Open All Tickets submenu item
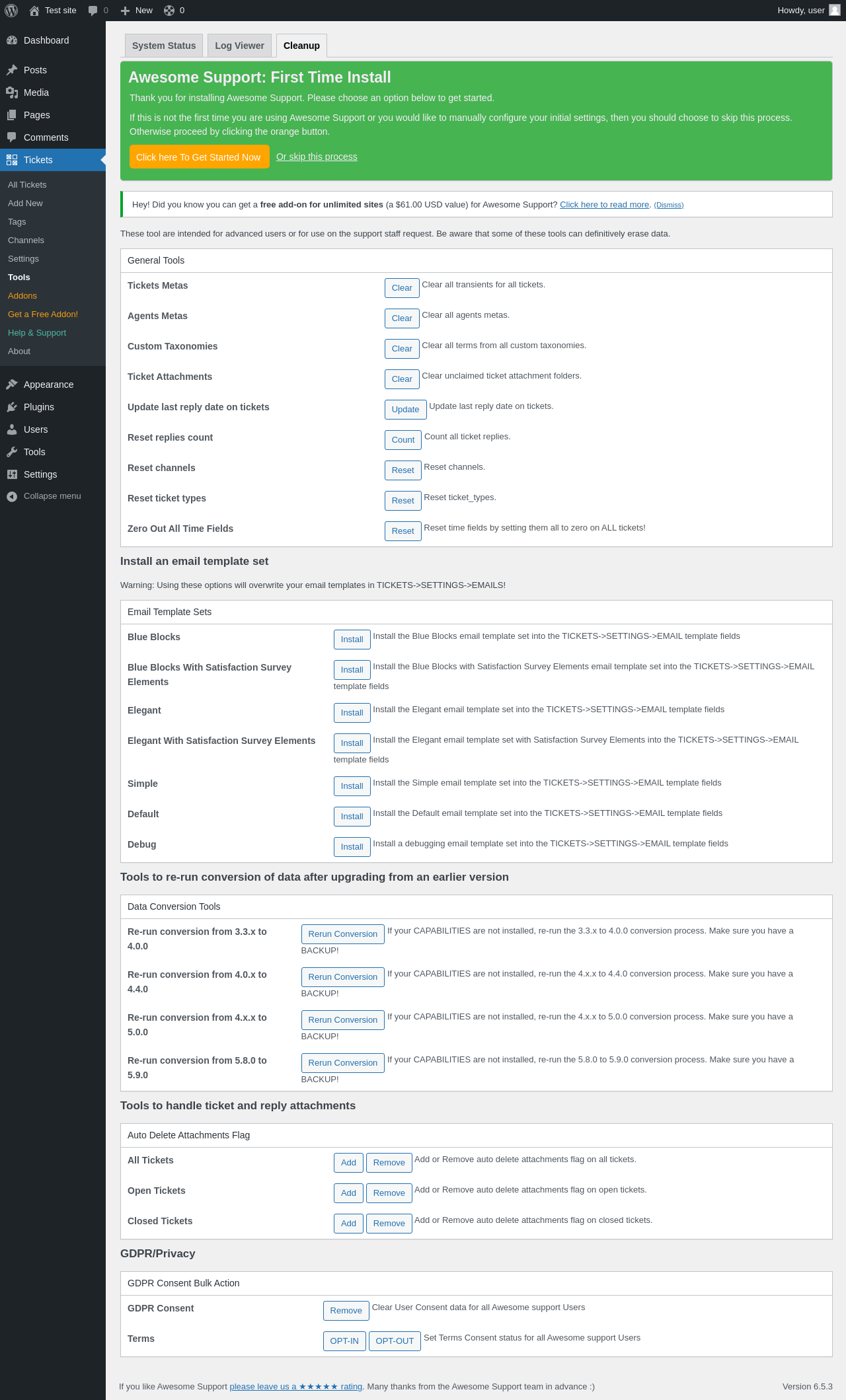 [x=27, y=185]
